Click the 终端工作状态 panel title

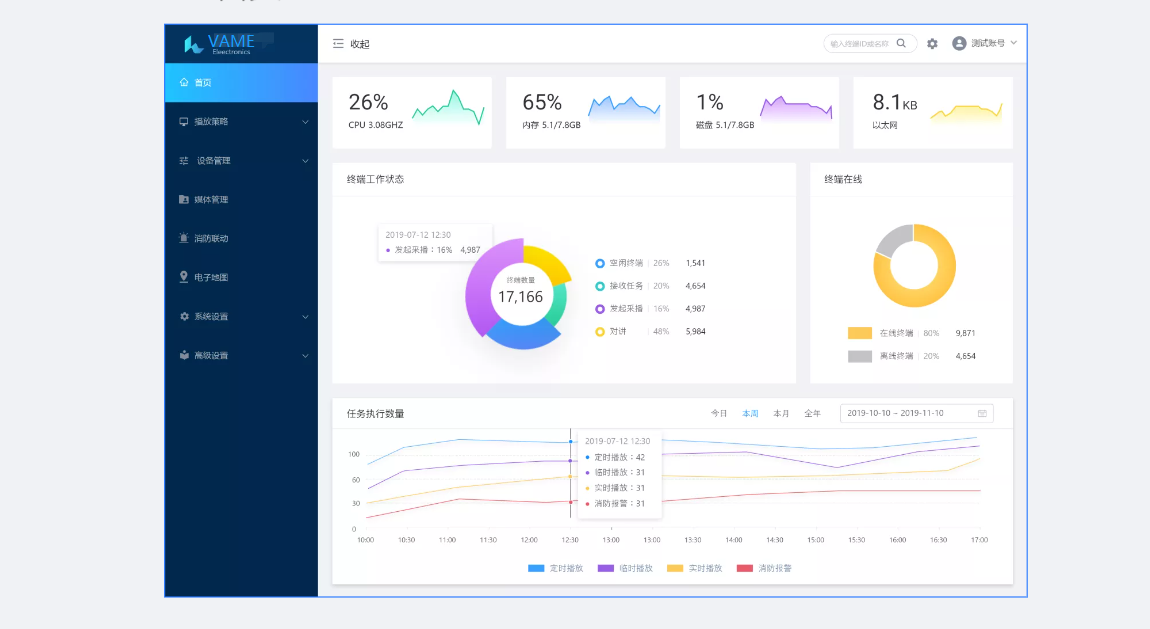376,180
